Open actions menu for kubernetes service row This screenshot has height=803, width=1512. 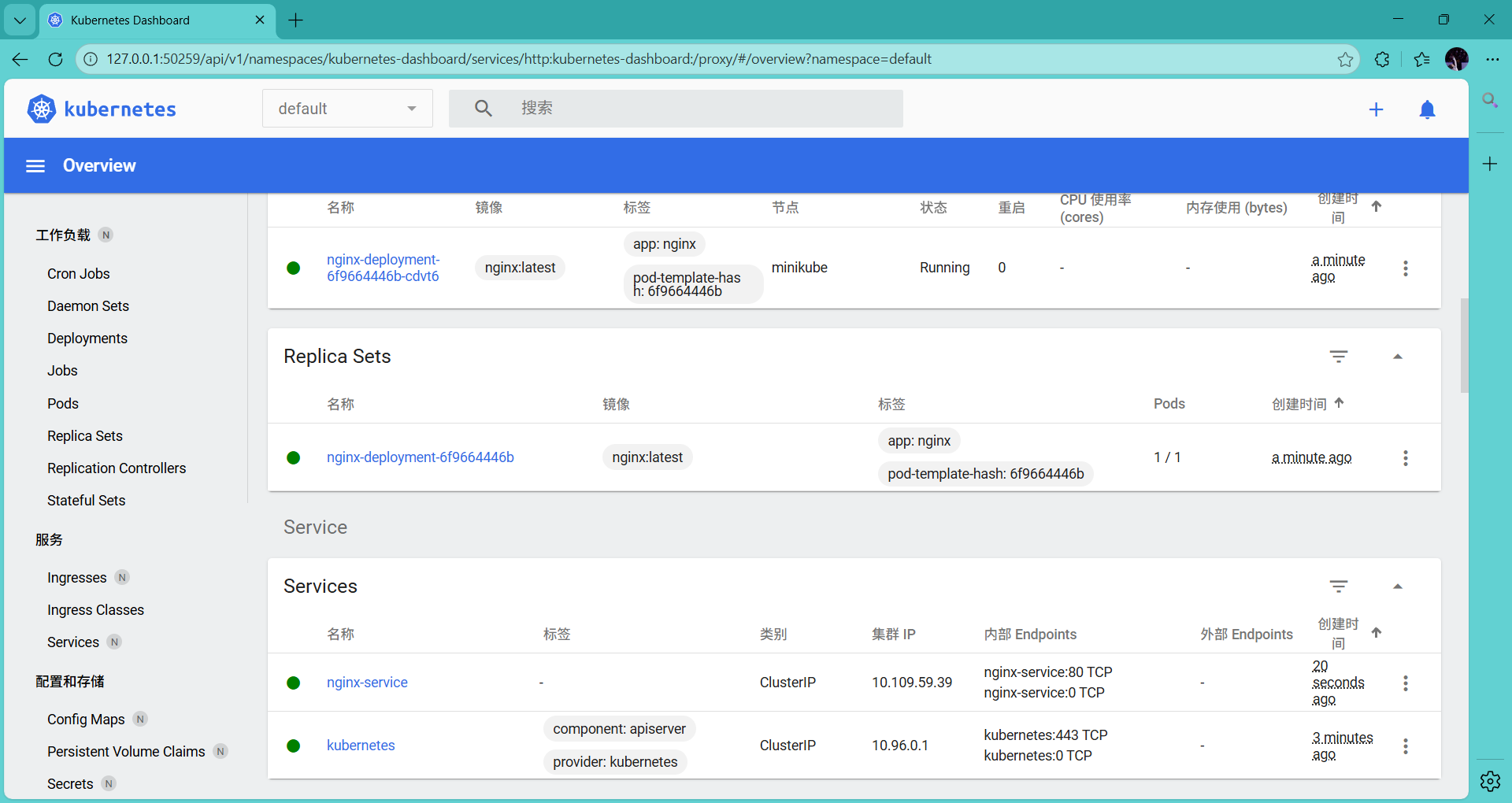[x=1405, y=746]
